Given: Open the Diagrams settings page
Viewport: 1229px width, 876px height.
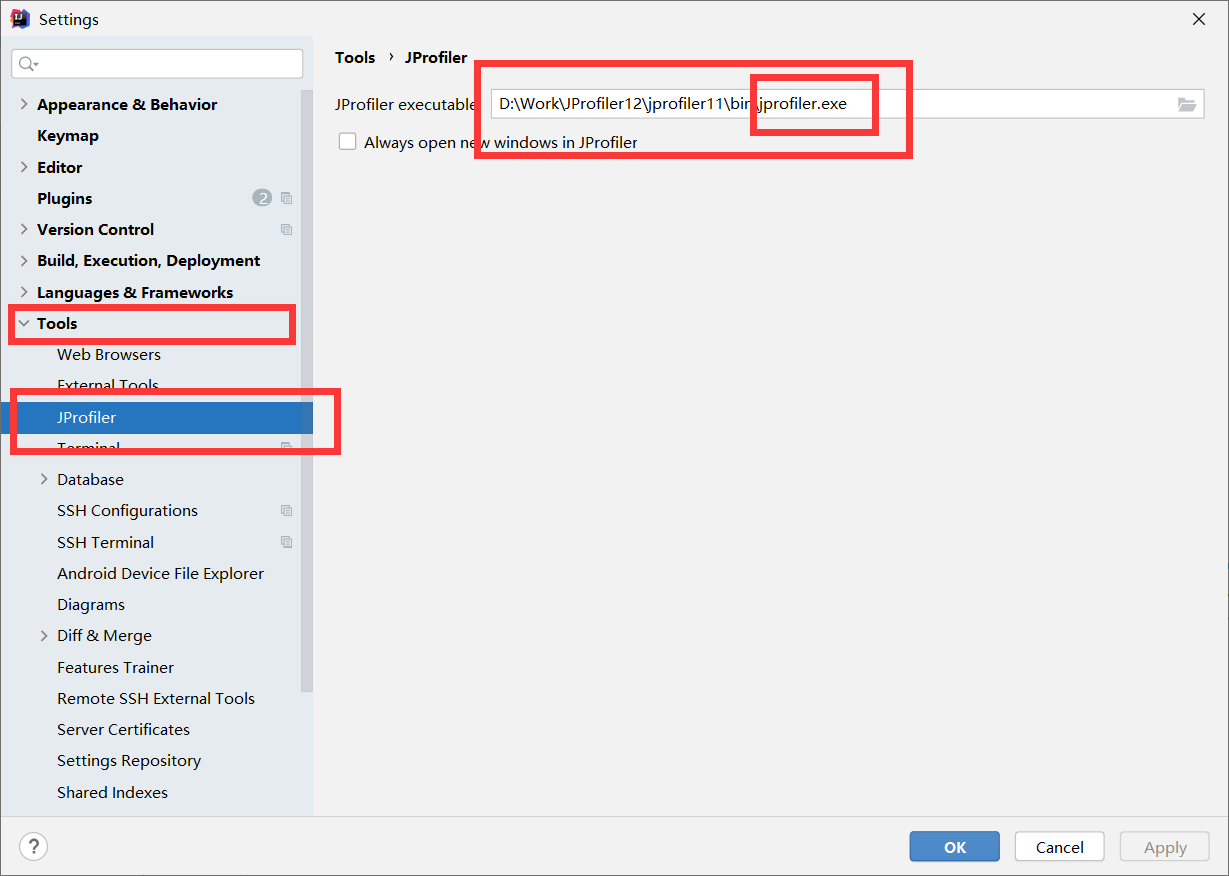Looking at the screenshot, I should [91, 604].
